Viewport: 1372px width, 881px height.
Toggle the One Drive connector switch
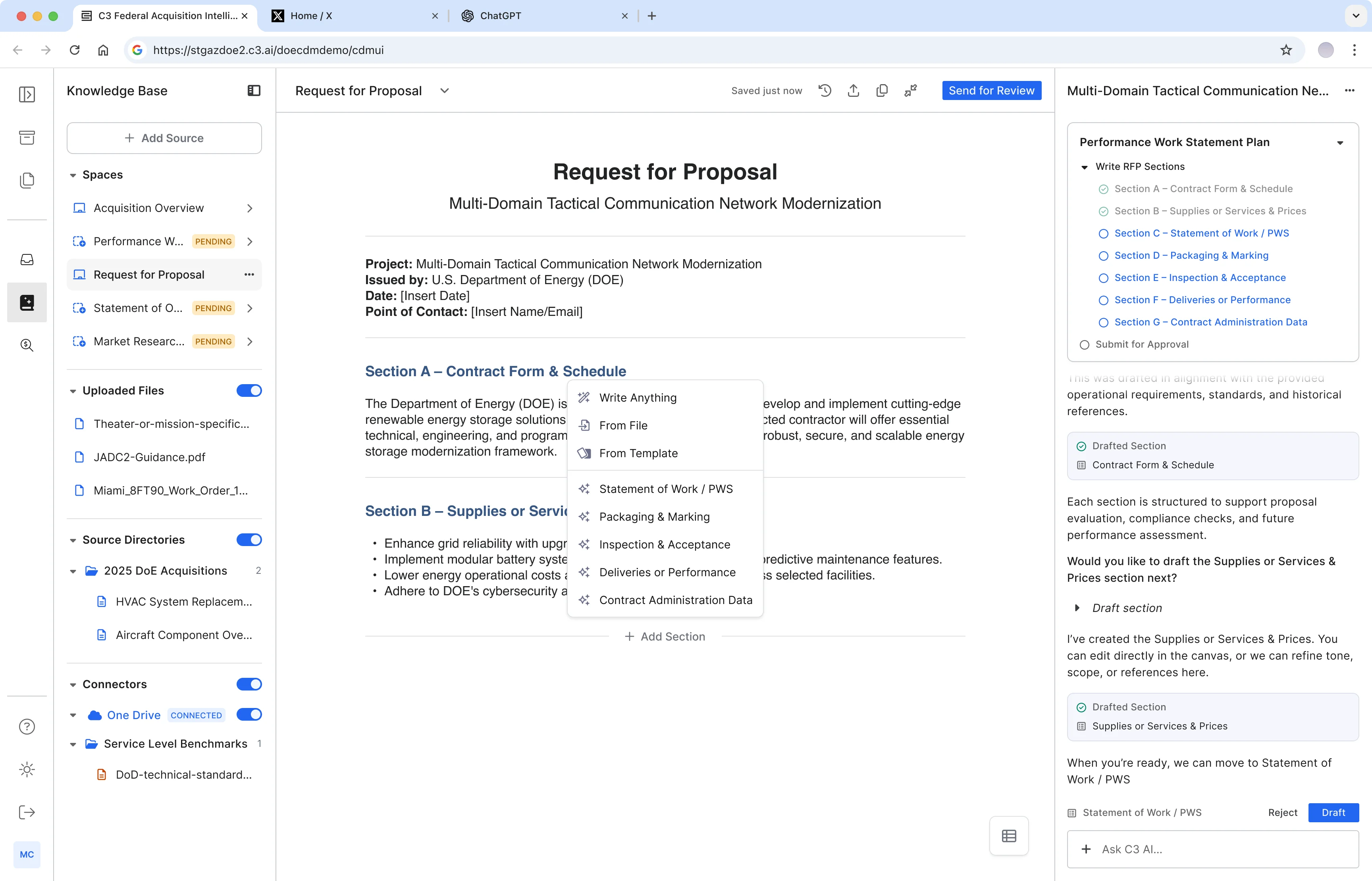pos(249,715)
